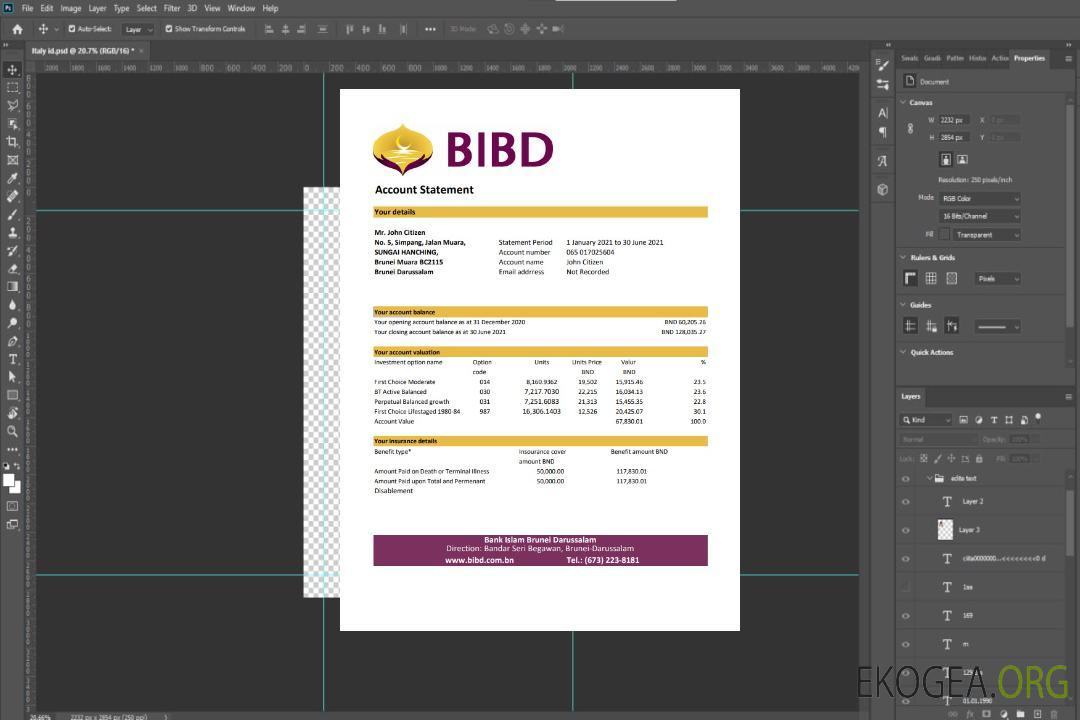
Task: Hide the 'edite text' group
Action: click(906, 479)
